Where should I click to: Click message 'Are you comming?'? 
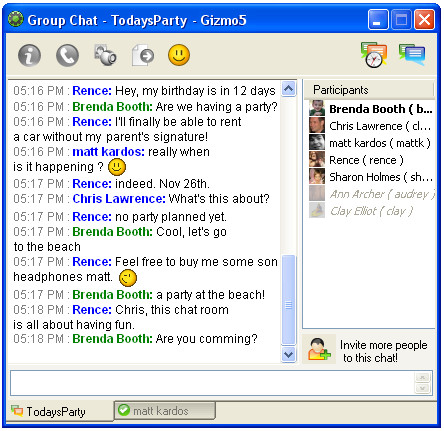tap(207, 339)
